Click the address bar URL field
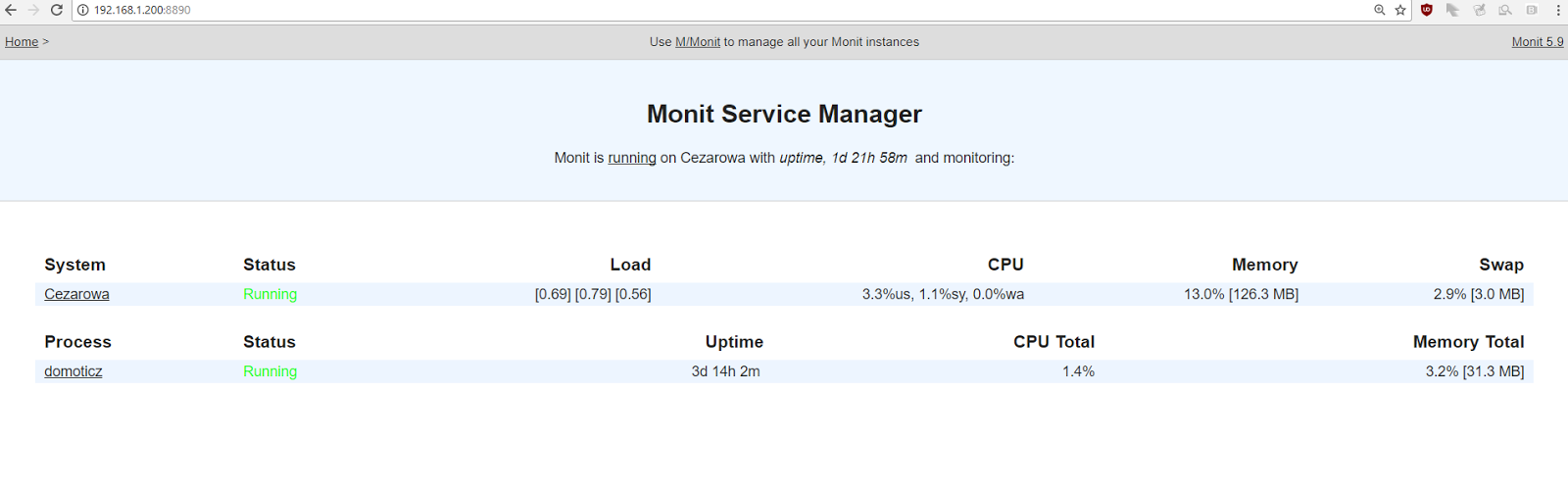Screen dimensions: 1568x489 (686, 10)
